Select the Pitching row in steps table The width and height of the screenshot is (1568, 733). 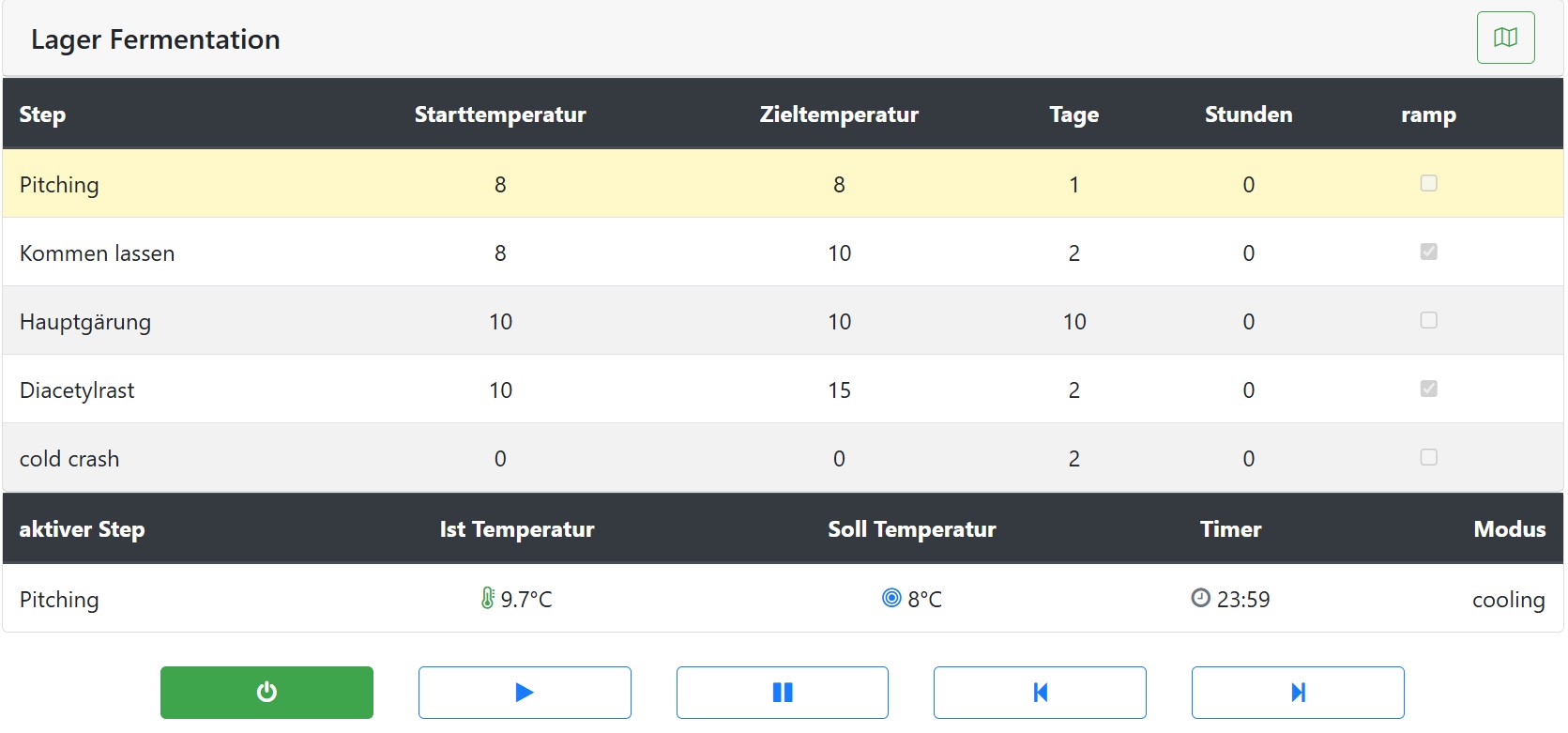click(x=59, y=185)
